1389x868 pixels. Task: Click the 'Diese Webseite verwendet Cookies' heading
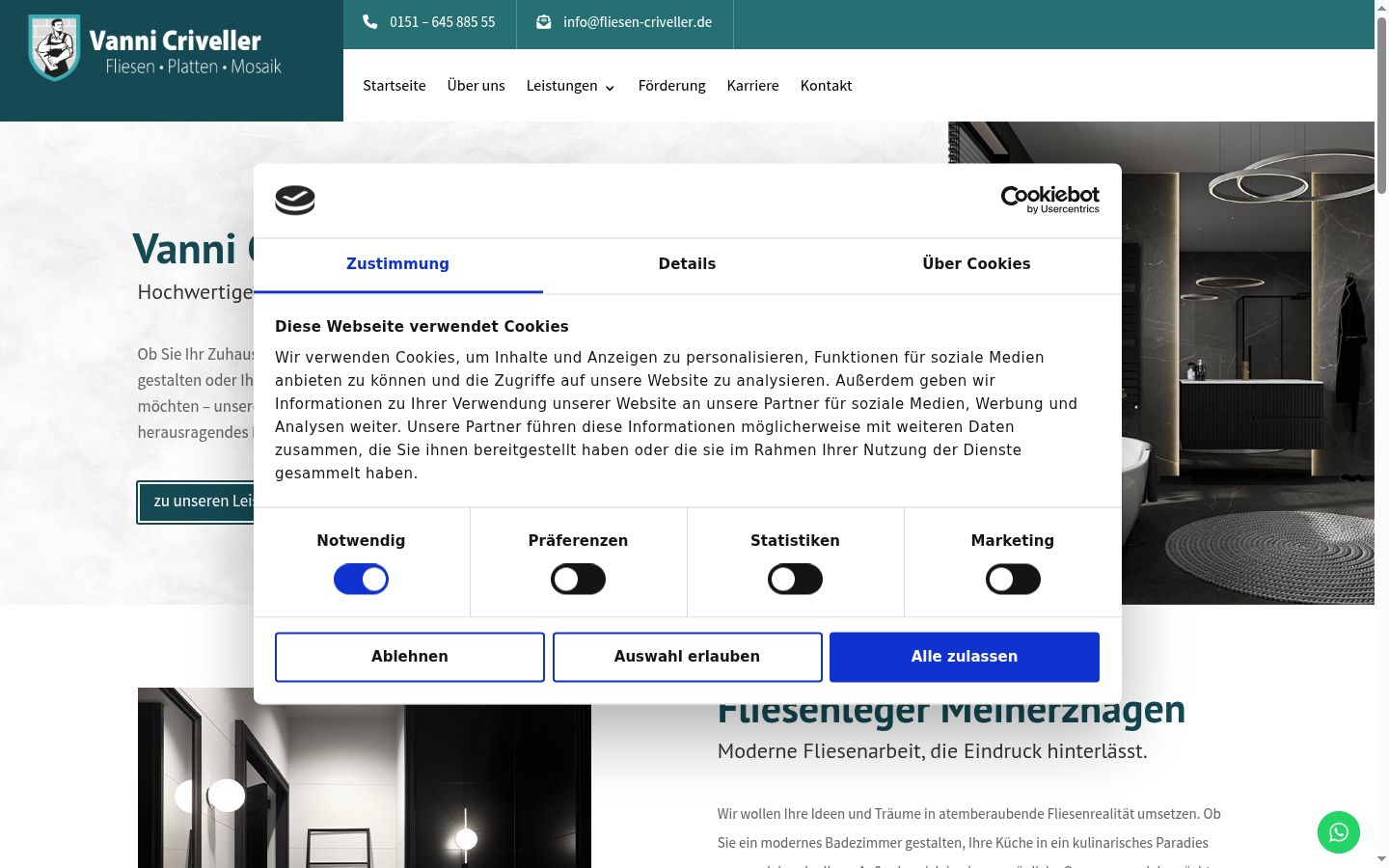tap(422, 327)
